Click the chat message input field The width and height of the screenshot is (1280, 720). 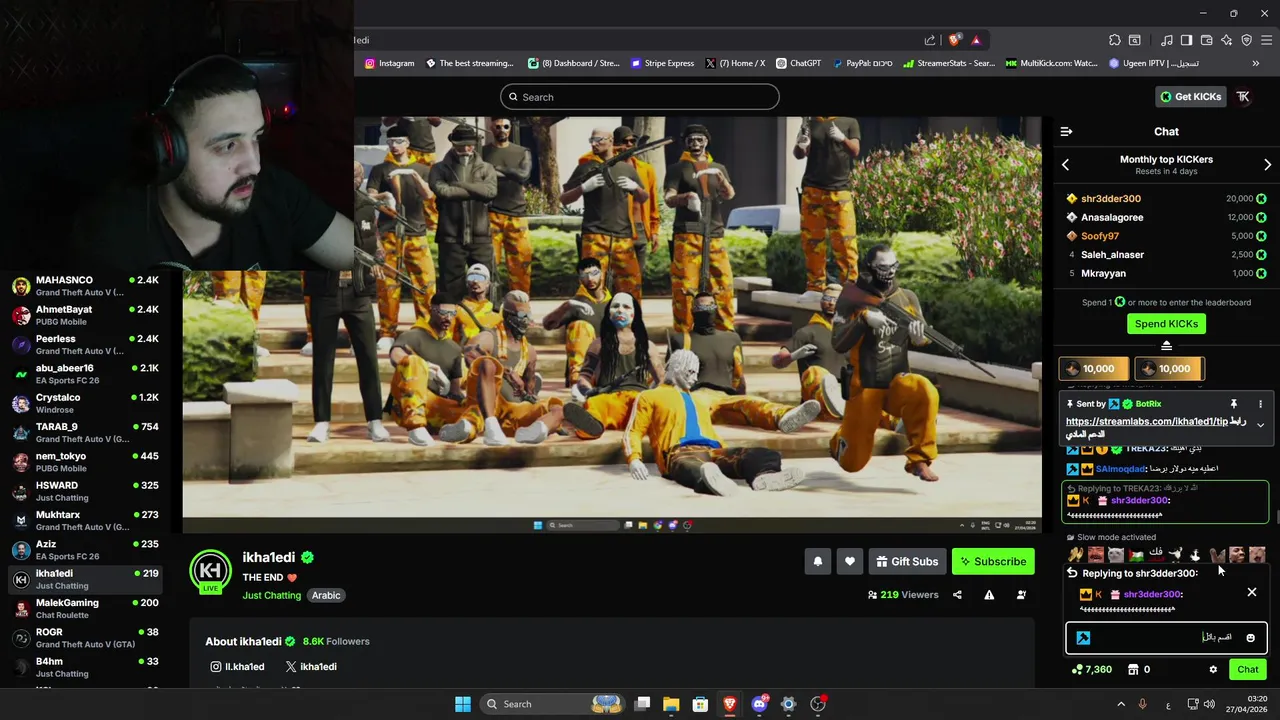pos(1166,638)
